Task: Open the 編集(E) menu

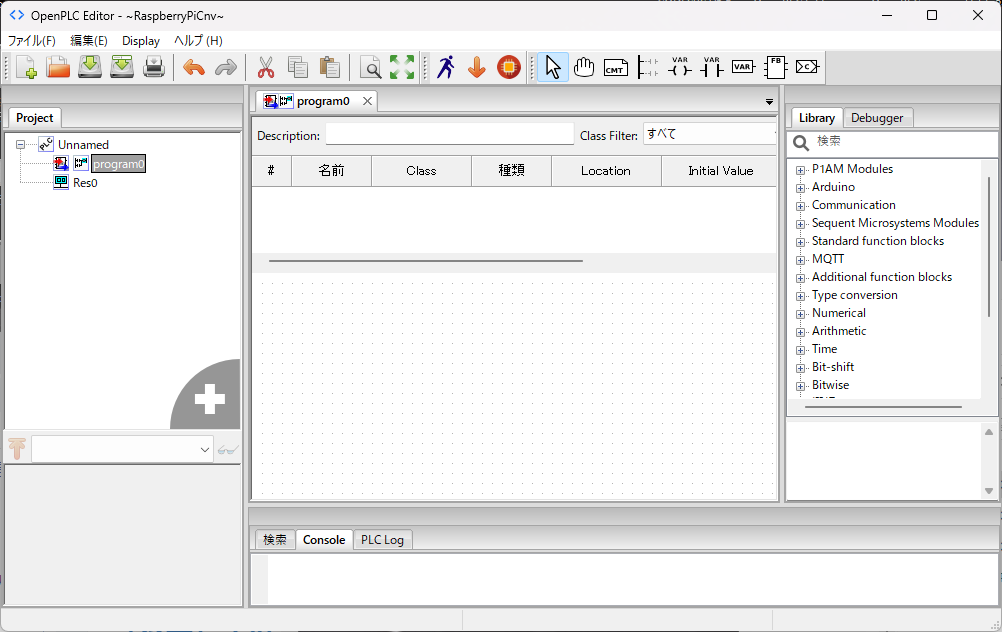Action: pos(89,41)
